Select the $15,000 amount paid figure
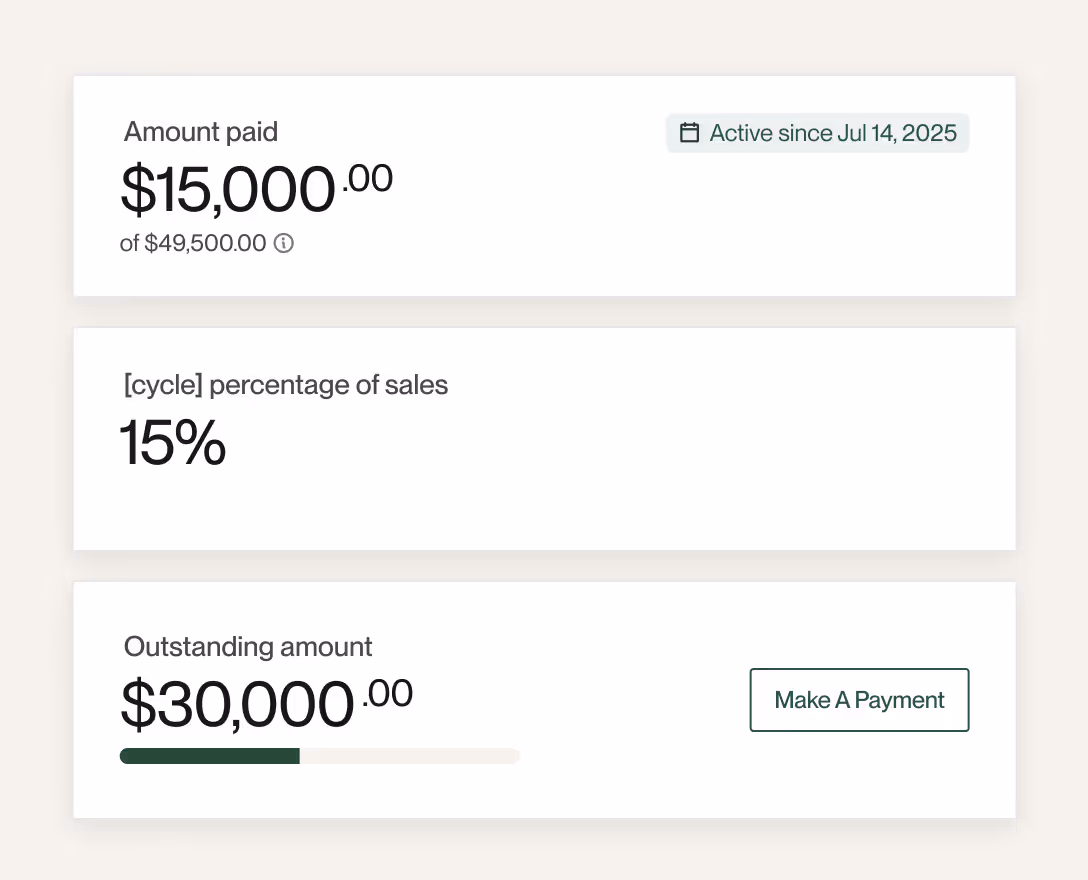 228,189
